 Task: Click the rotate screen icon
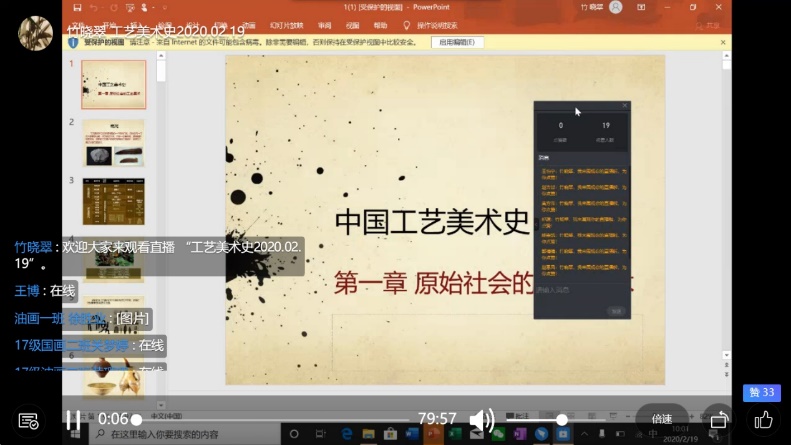click(x=718, y=420)
